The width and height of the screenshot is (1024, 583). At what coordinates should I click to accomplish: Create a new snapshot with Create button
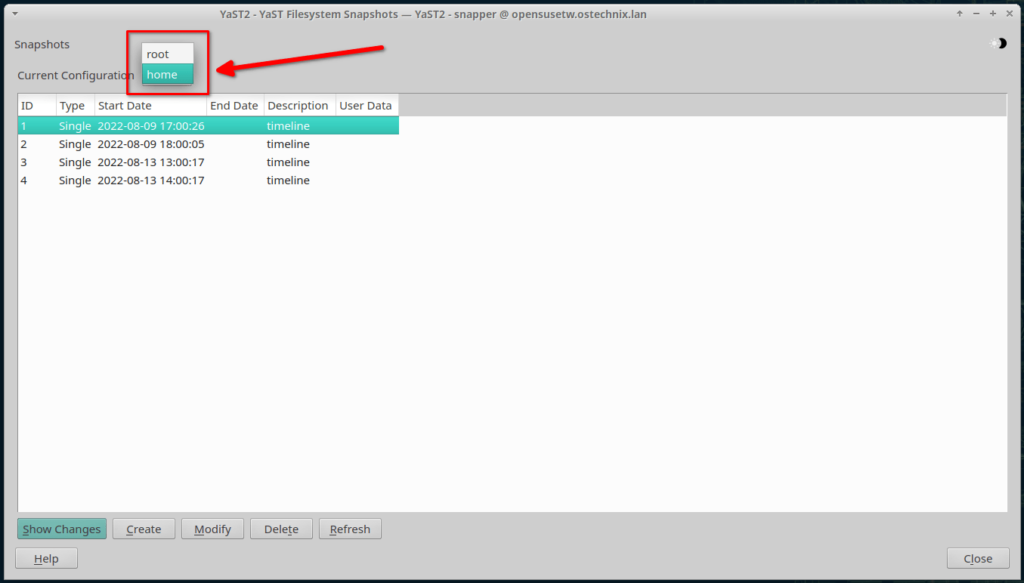click(144, 529)
